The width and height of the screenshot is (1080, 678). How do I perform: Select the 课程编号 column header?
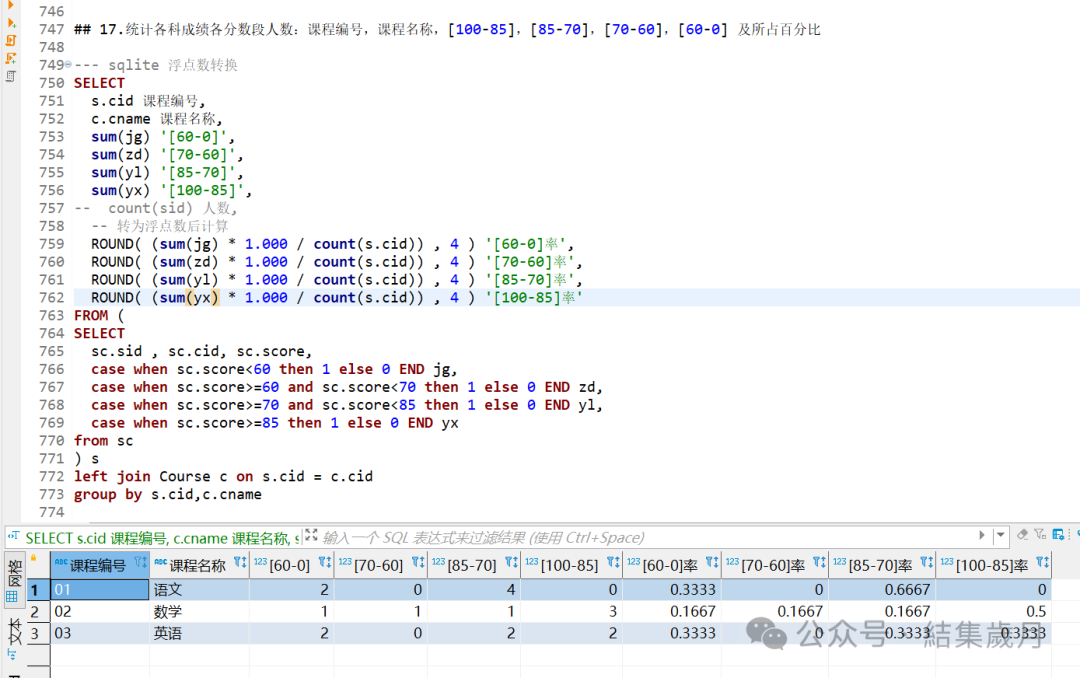(x=98, y=566)
